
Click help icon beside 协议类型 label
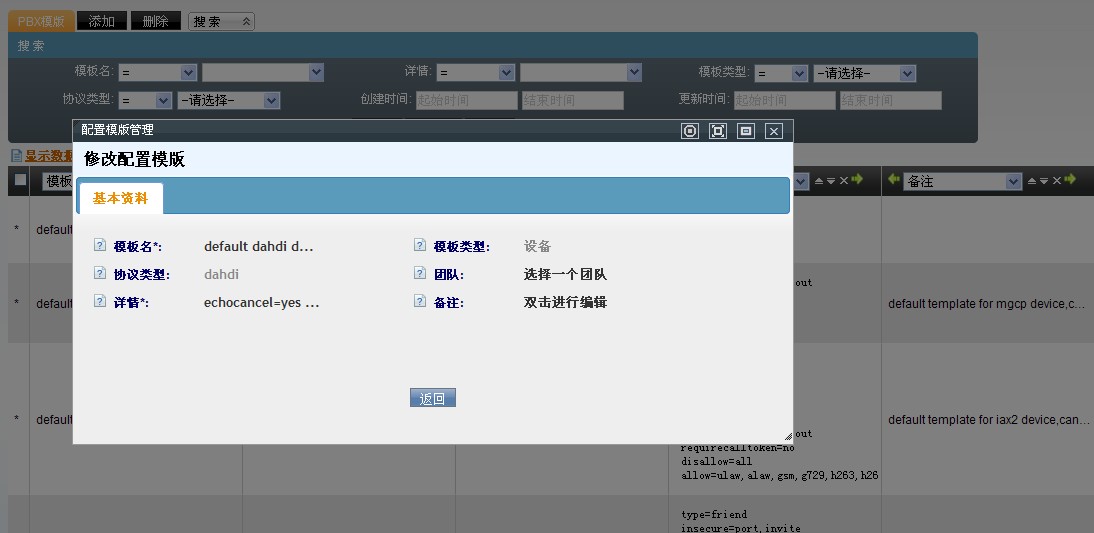(x=99, y=274)
